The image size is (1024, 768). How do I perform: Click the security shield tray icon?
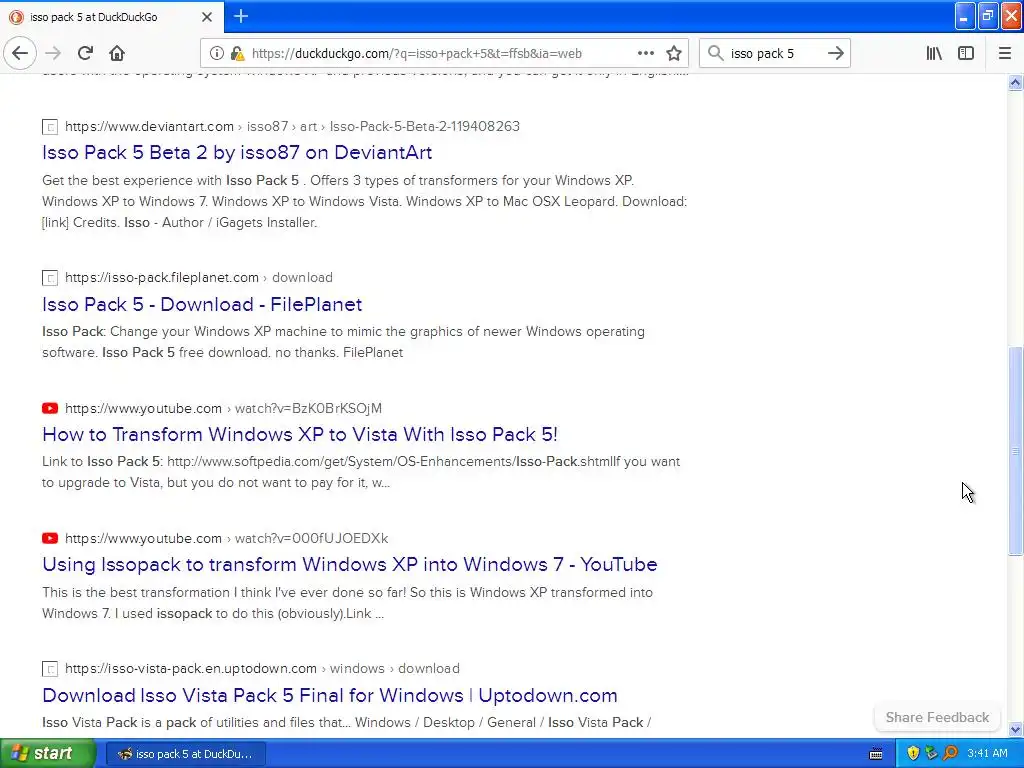913,753
